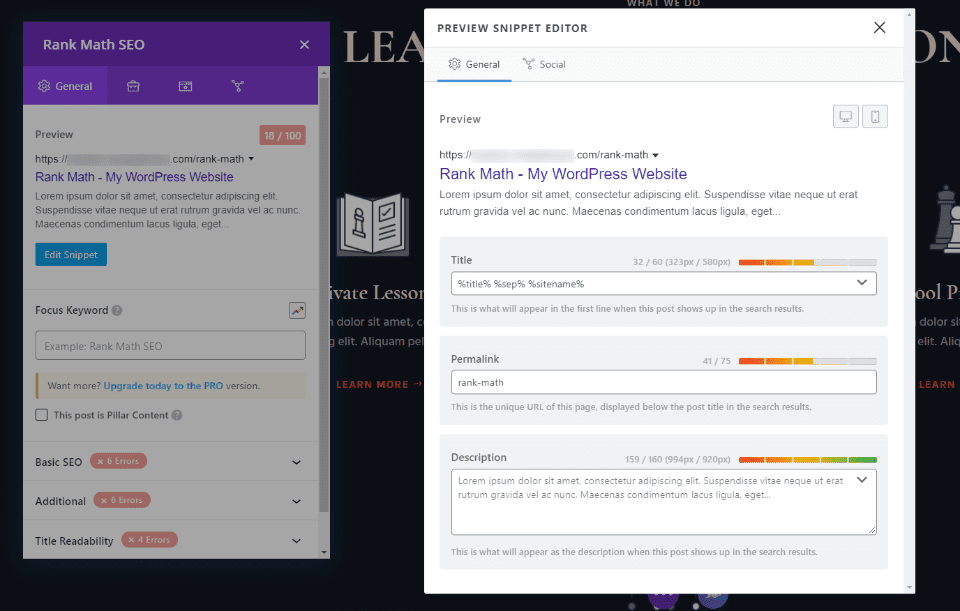Switch snippet preview to desktop view

point(846,116)
